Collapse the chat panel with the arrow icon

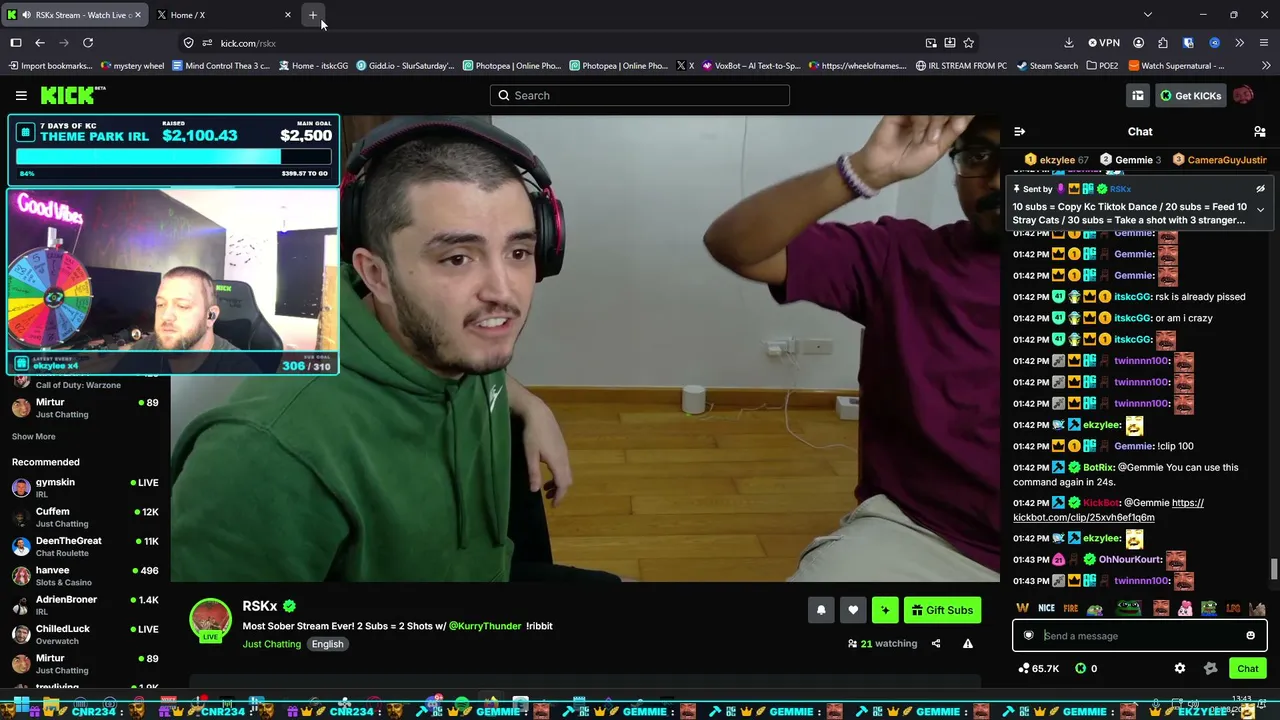coord(1019,132)
